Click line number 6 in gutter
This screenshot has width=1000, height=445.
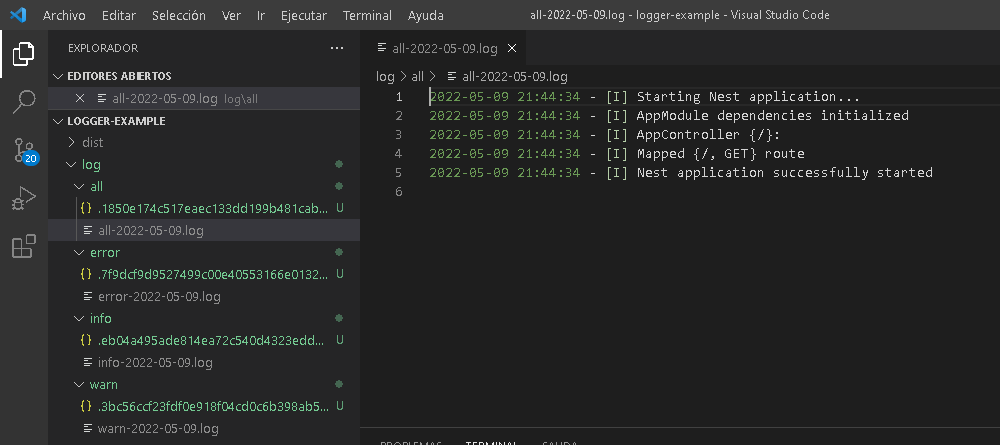coord(399,191)
